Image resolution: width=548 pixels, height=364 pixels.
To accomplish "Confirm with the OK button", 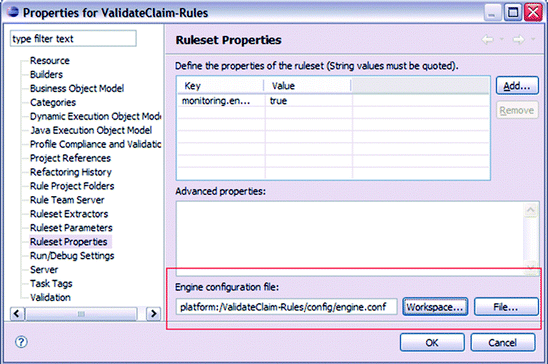I will [432, 342].
